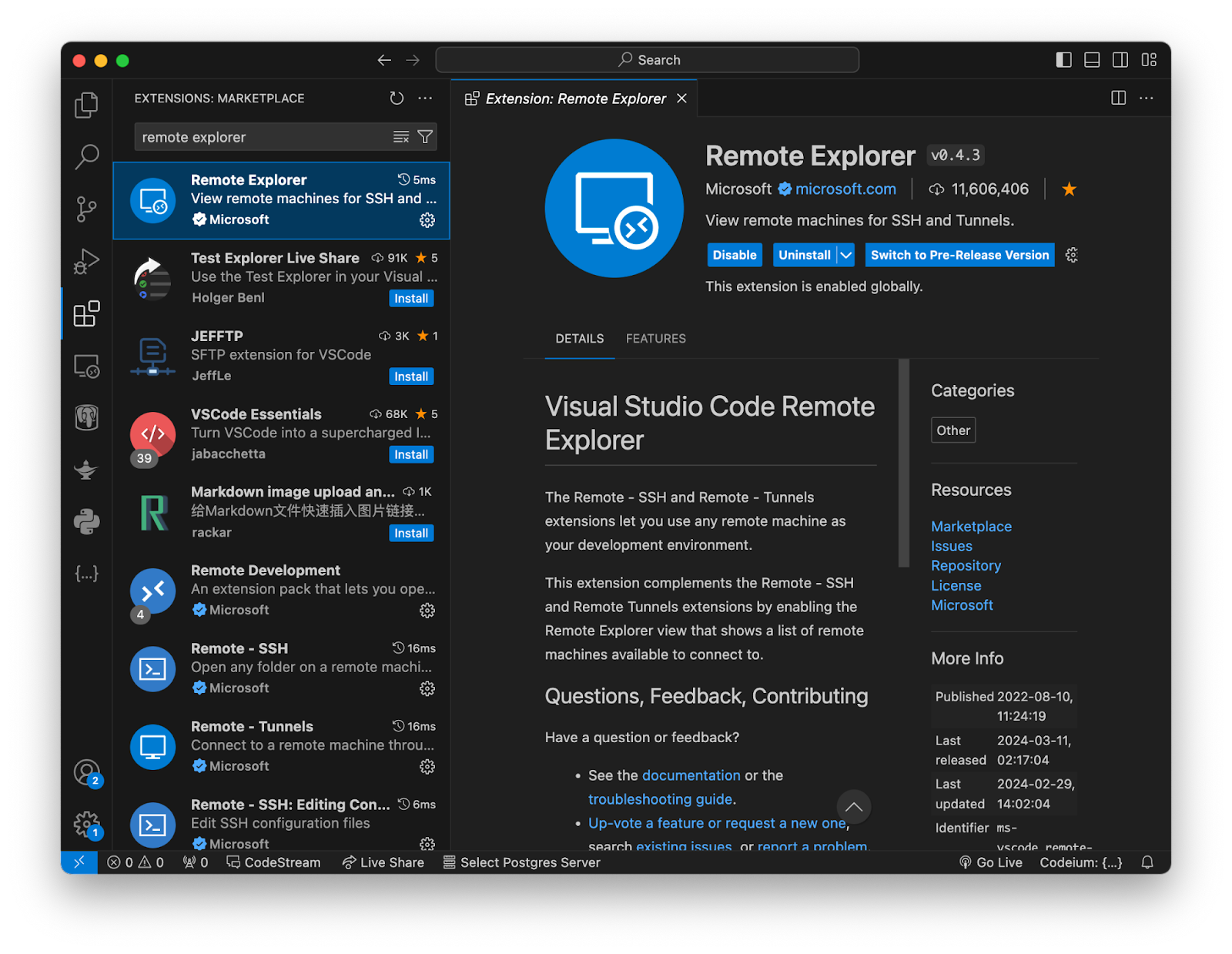Screen dimensions: 1232x954
Task: Refresh the extensions marketplace list
Action: tap(397, 98)
